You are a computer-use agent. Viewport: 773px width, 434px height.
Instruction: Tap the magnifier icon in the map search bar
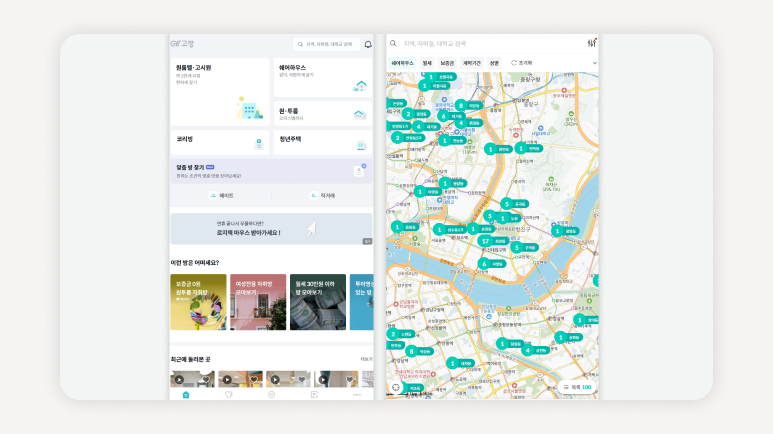[x=393, y=43]
